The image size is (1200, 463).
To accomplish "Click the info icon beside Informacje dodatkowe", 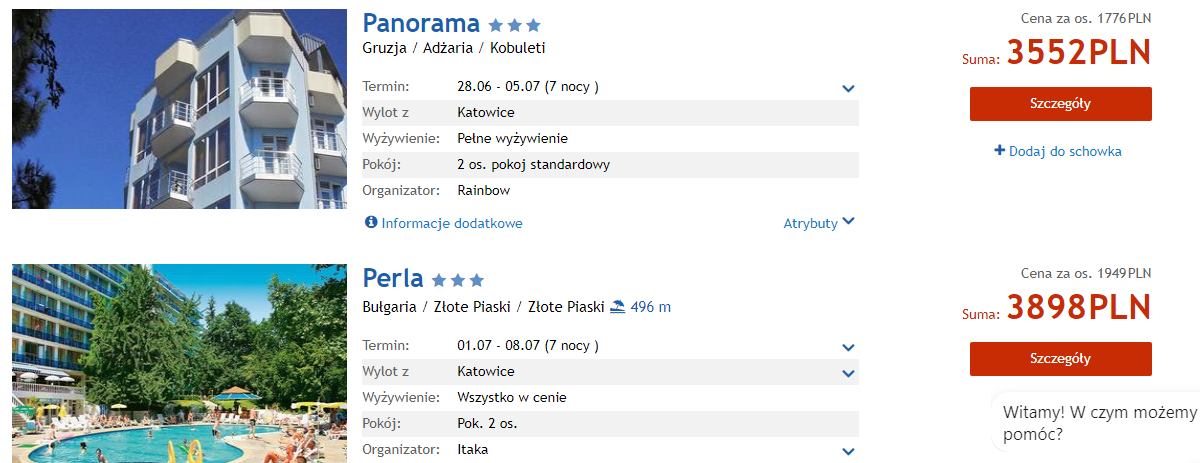I will 371,223.
